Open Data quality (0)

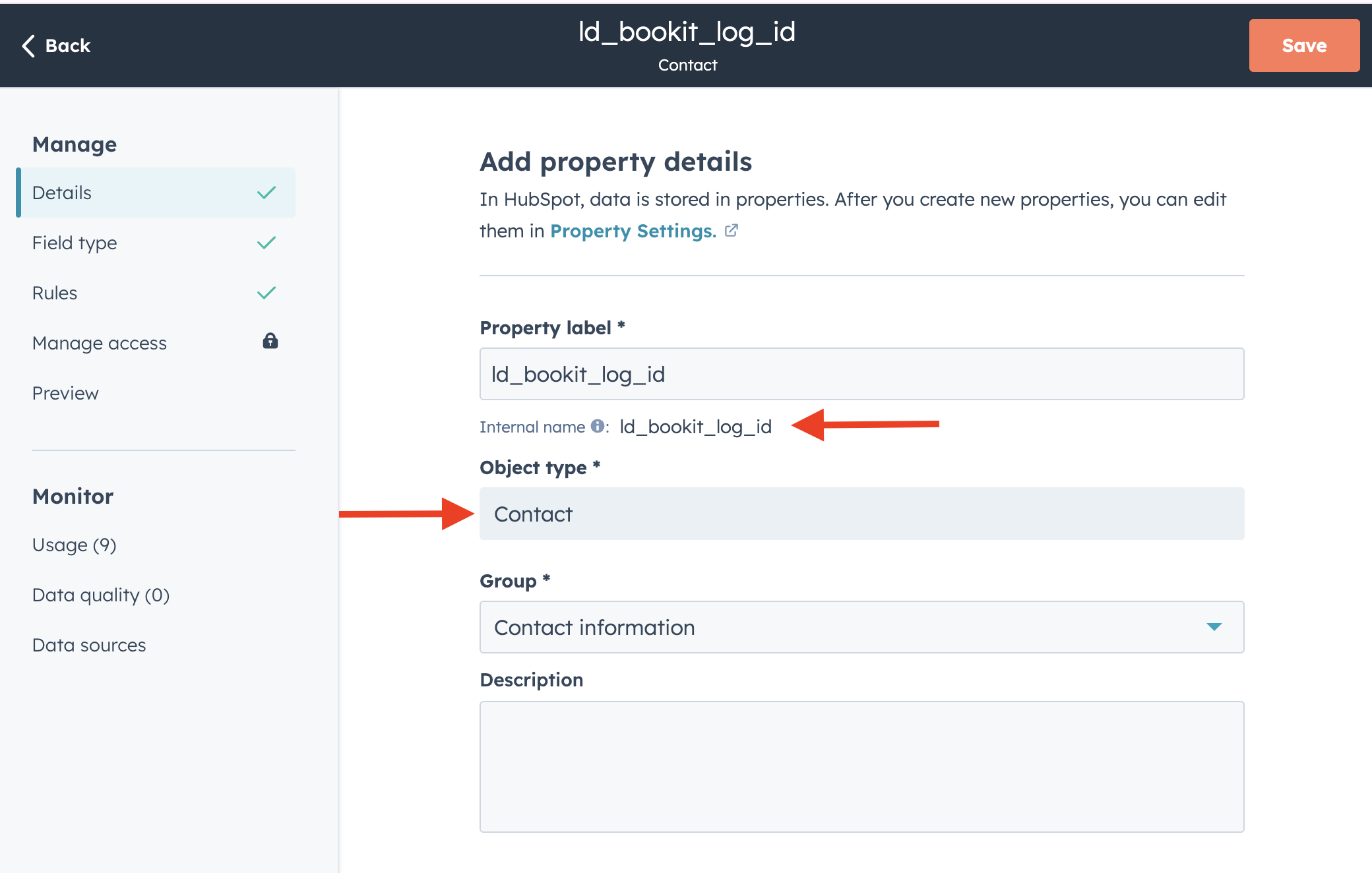coord(100,595)
